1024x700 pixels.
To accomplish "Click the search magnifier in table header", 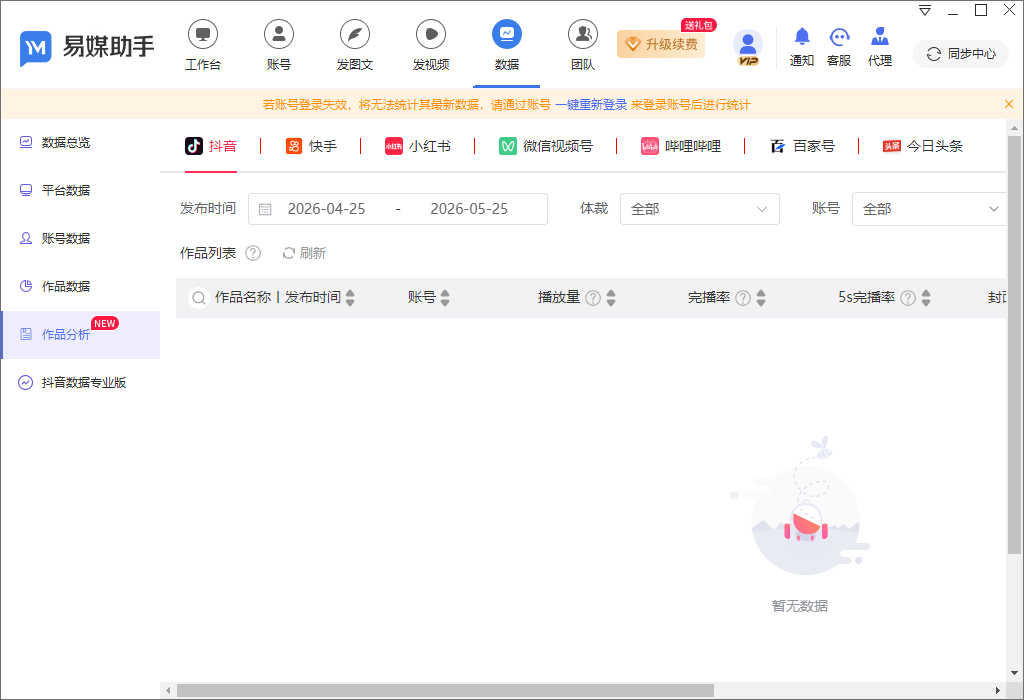I will [199, 298].
